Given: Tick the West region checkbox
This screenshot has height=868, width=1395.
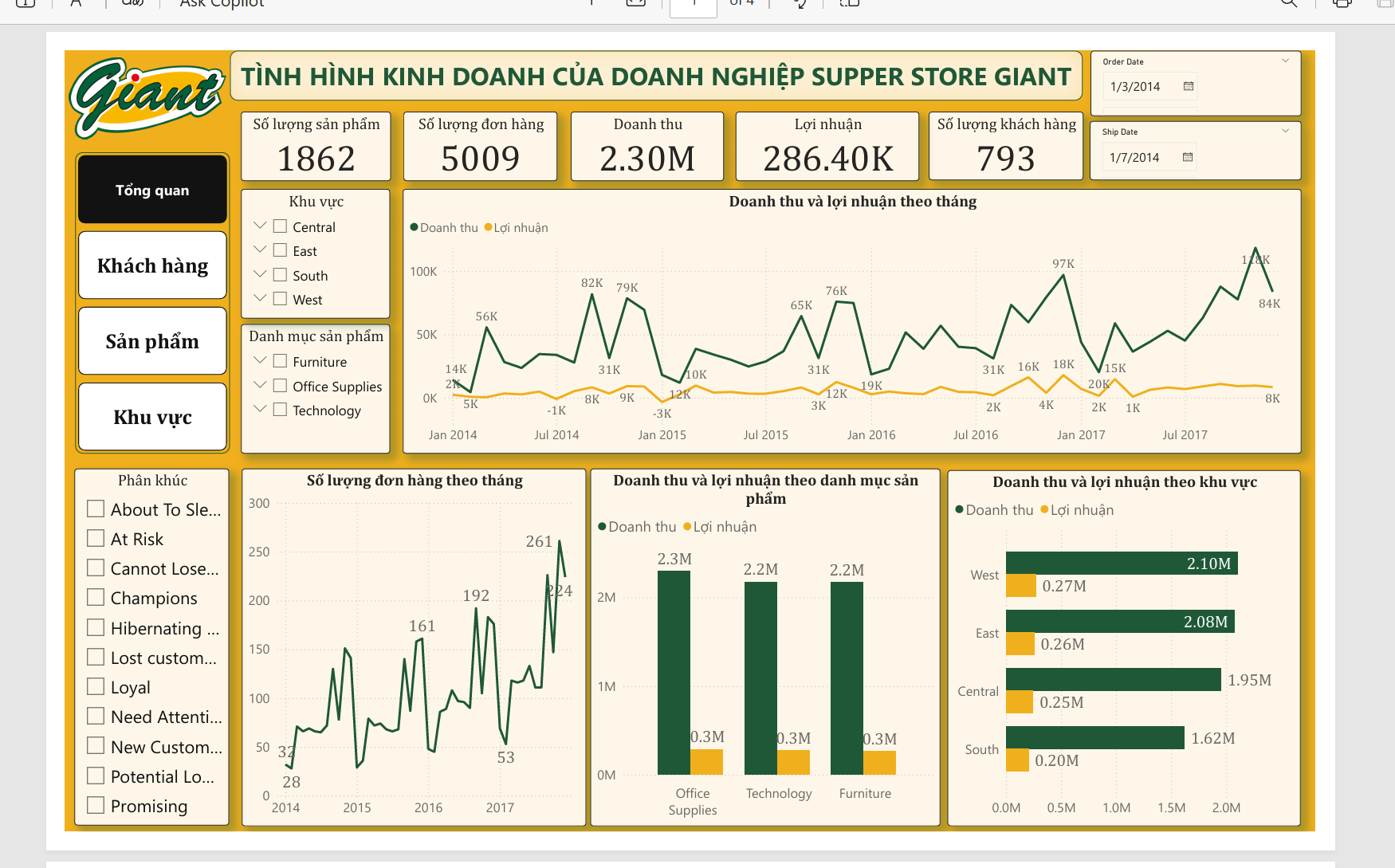Looking at the screenshot, I should (x=280, y=299).
